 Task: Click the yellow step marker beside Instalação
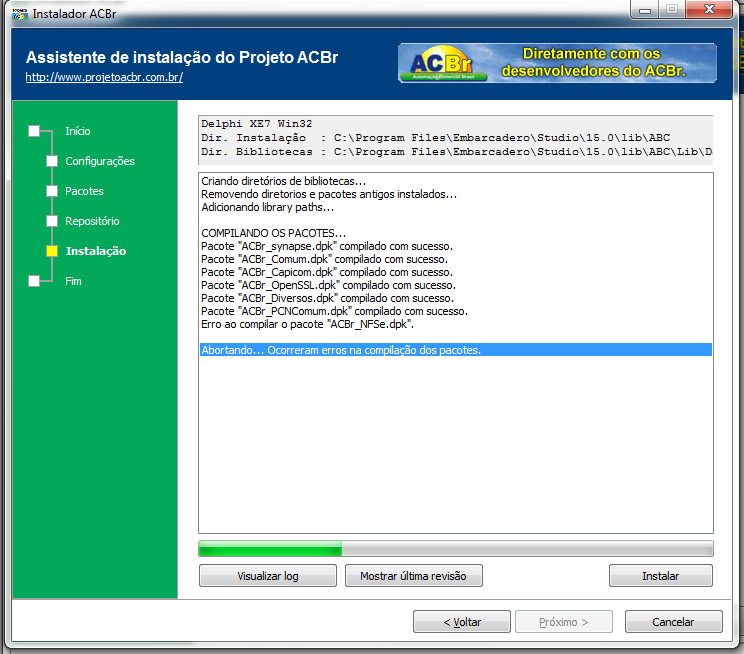(x=52, y=251)
